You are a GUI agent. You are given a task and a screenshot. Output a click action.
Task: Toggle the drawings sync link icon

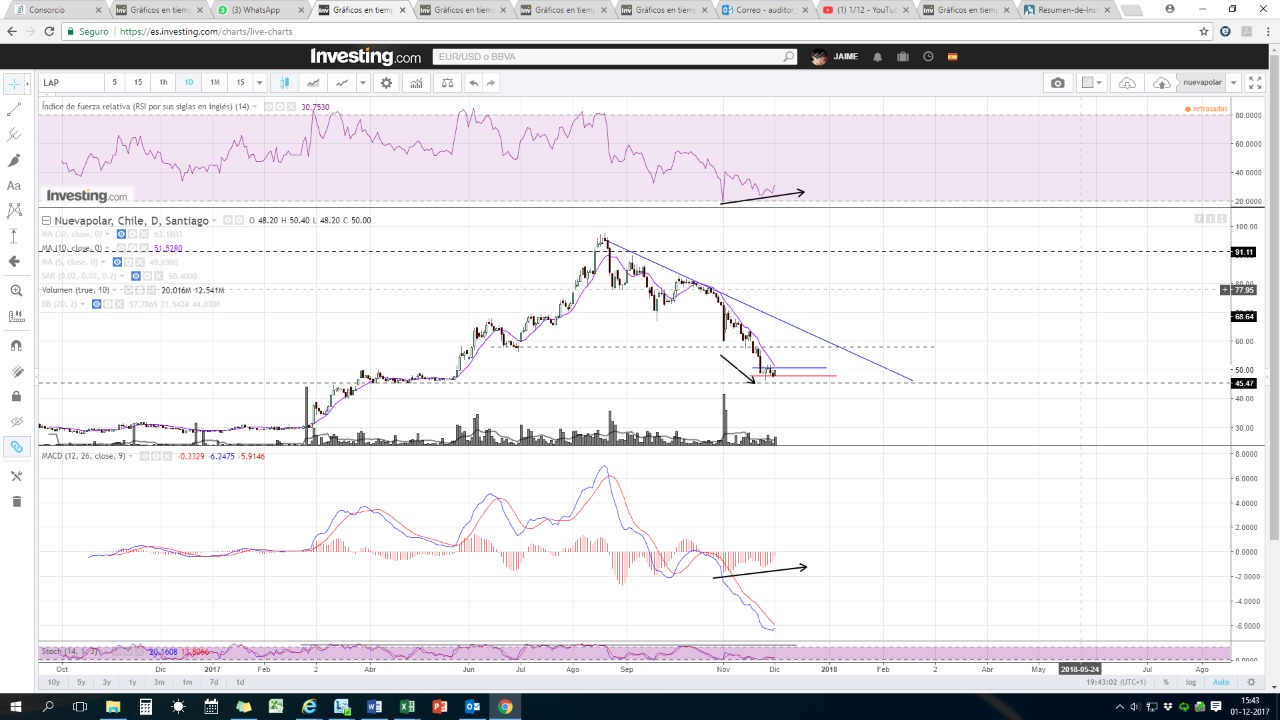(15, 447)
